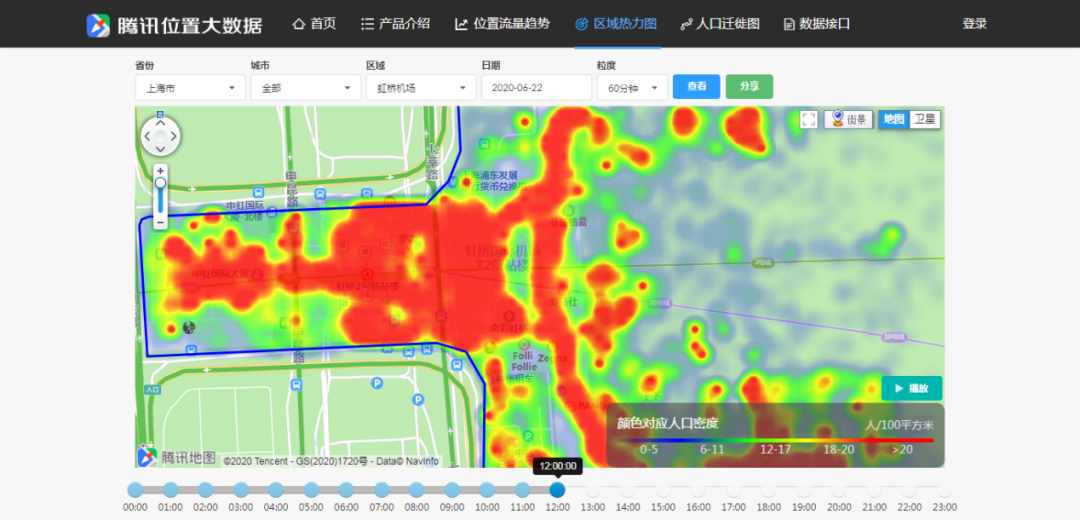This screenshot has height=520, width=1080.
Task: Select the 06:00 timeline marker
Action: [x=346, y=490]
